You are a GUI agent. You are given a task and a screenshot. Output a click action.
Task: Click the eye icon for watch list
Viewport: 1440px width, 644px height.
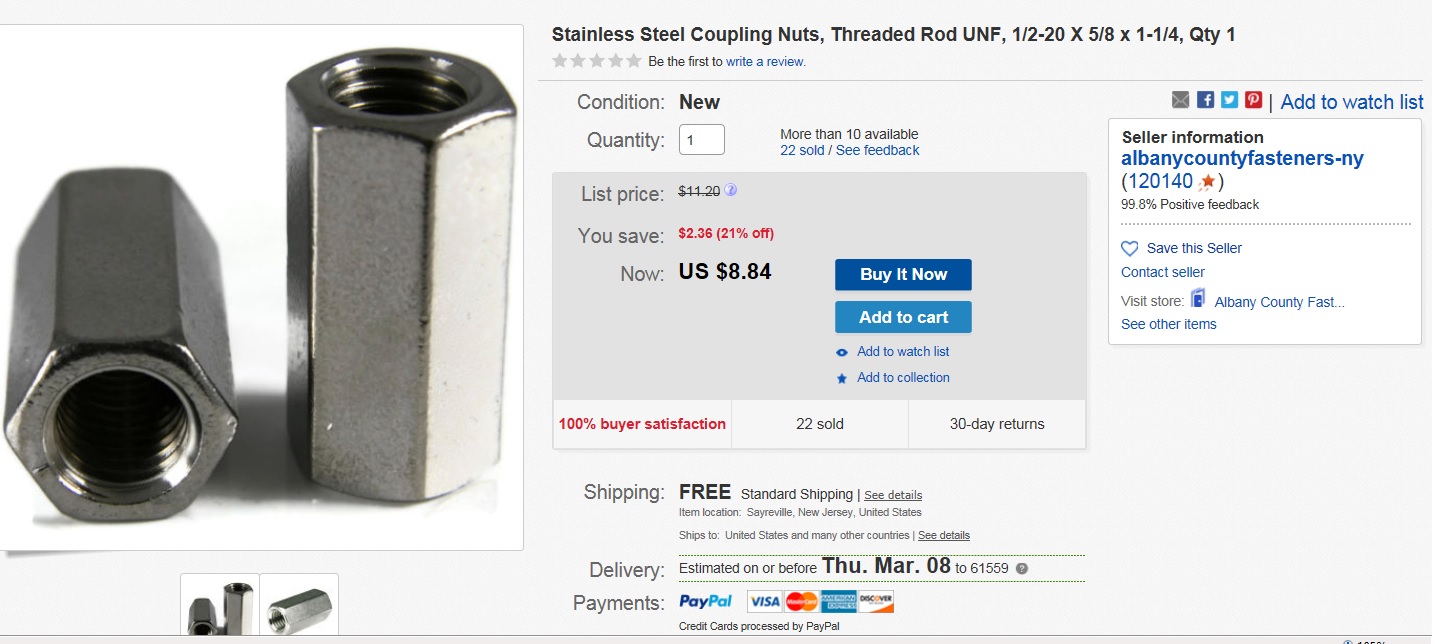pyautogui.click(x=842, y=352)
